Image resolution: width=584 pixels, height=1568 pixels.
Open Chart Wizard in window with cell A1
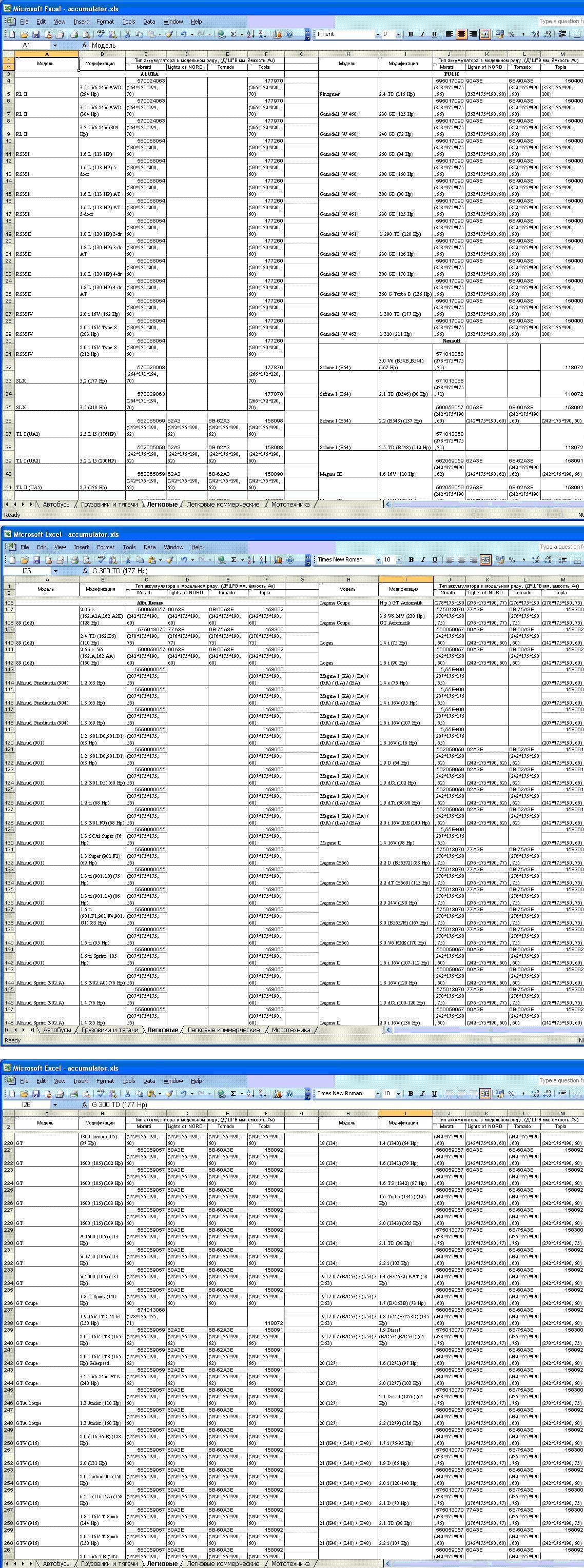click(x=278, y=34)
